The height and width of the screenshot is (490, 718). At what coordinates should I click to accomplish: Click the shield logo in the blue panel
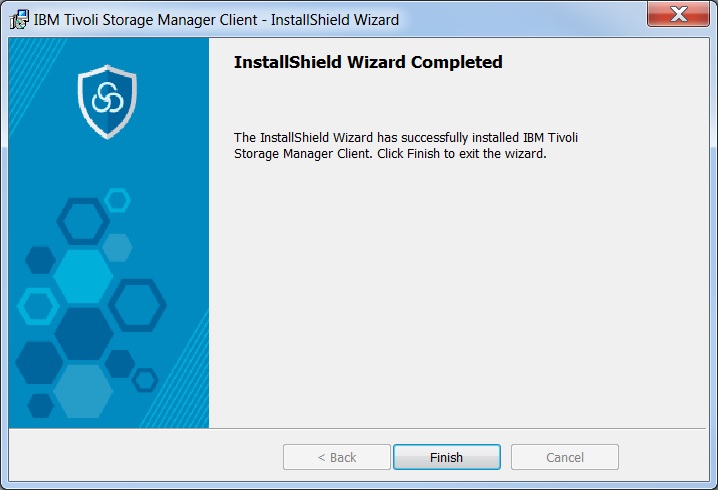[x=107, y=102]
